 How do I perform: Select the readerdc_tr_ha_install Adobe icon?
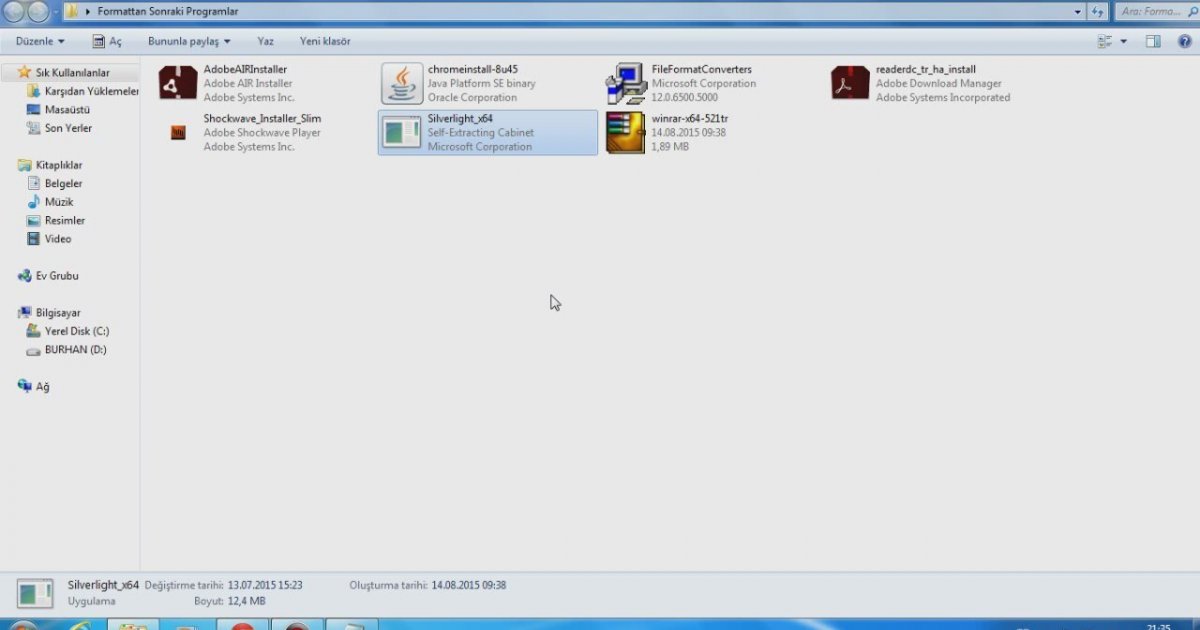tap(850, 83)
